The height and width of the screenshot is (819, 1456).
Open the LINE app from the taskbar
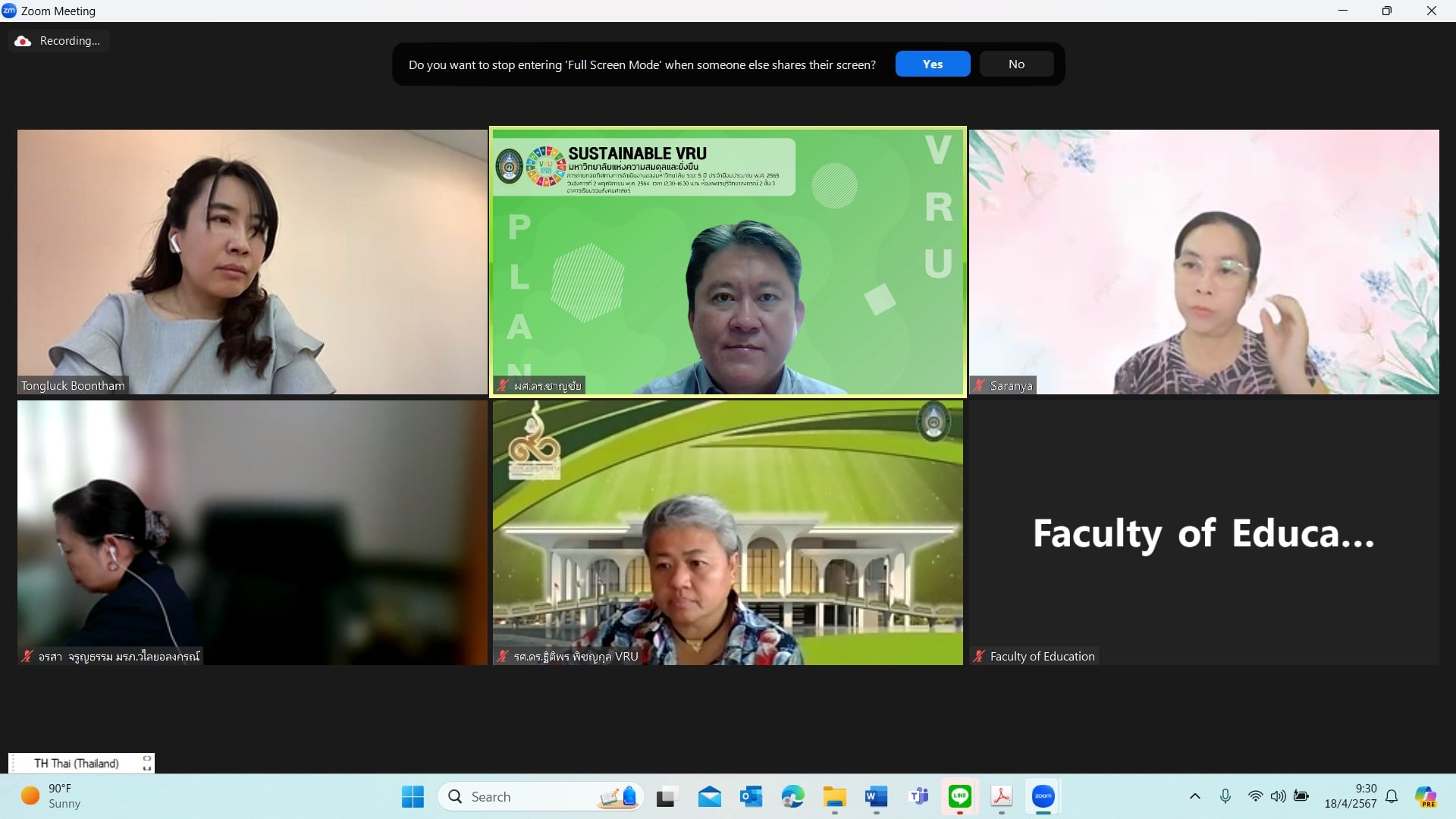tap(960, 796)
